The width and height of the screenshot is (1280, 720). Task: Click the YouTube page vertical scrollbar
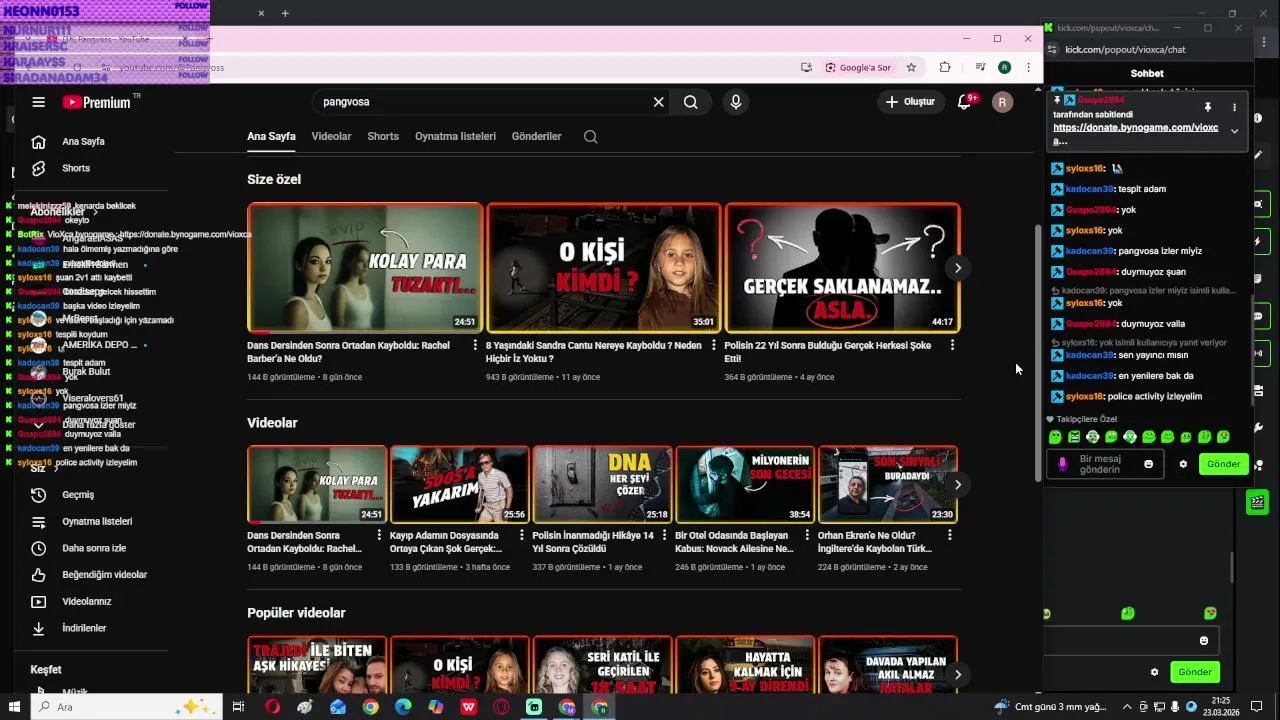1037,353
